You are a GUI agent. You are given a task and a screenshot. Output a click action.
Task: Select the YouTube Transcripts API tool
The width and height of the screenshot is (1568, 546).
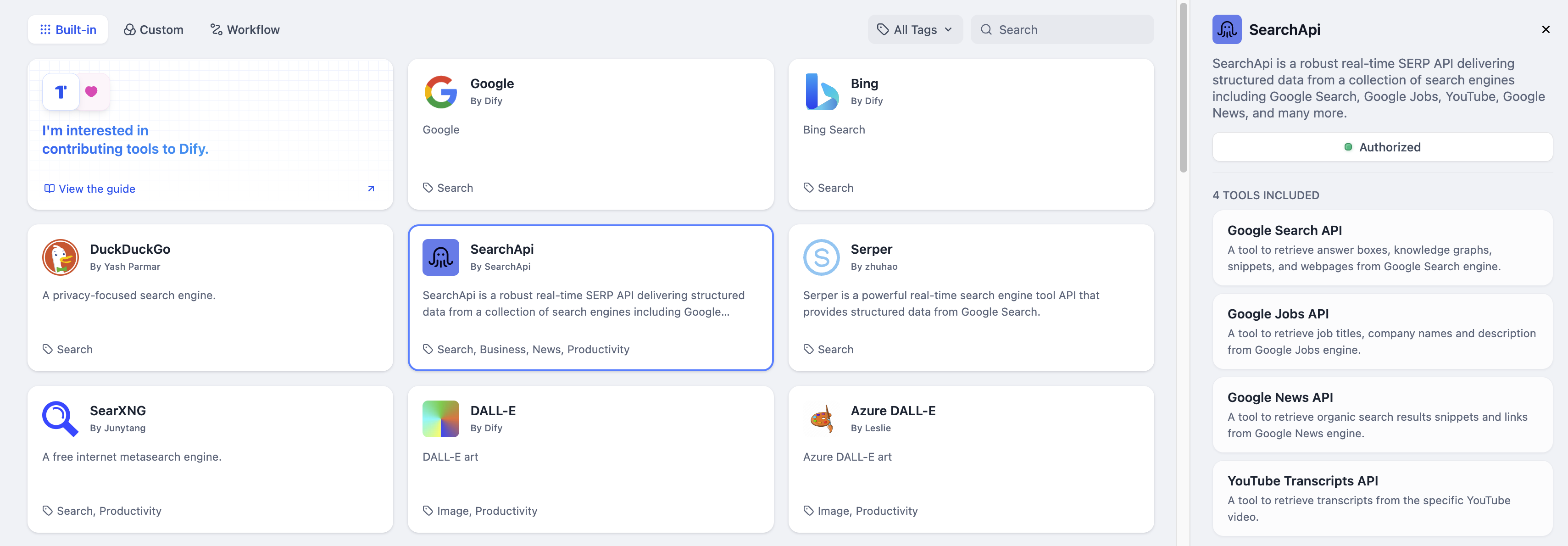[x=1382, y=498]
